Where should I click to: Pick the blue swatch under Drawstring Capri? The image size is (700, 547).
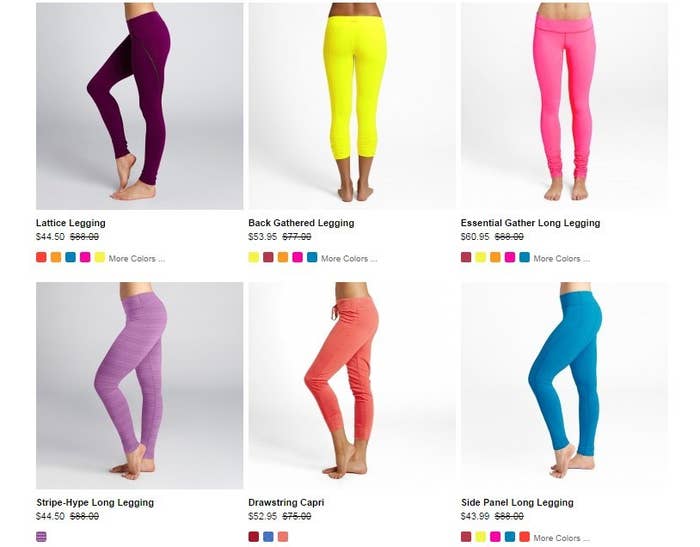coord(268,537)
